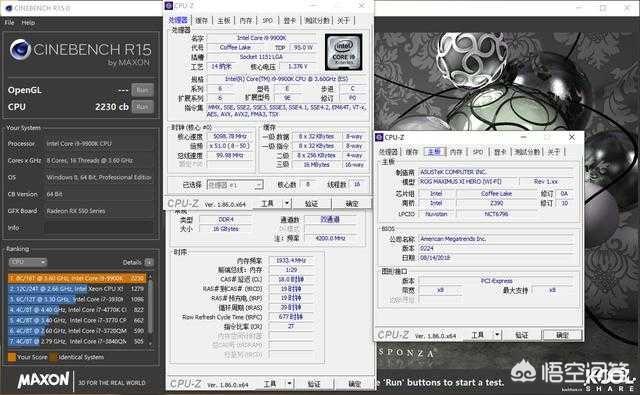
Task: Click the Radeon RX 550 Series GFX Board value
Action: [x=76, y=211]
